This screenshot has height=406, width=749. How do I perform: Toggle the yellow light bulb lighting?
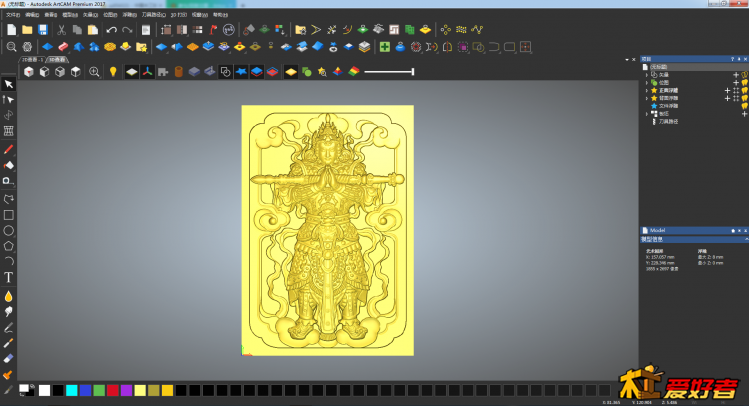click(x=113, y=72)
